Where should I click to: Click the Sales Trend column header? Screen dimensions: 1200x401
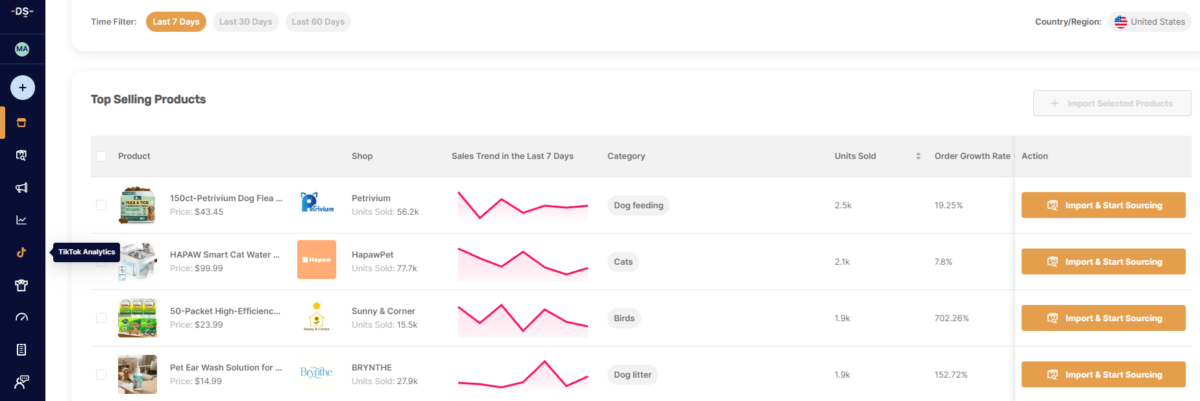(513, 156)
